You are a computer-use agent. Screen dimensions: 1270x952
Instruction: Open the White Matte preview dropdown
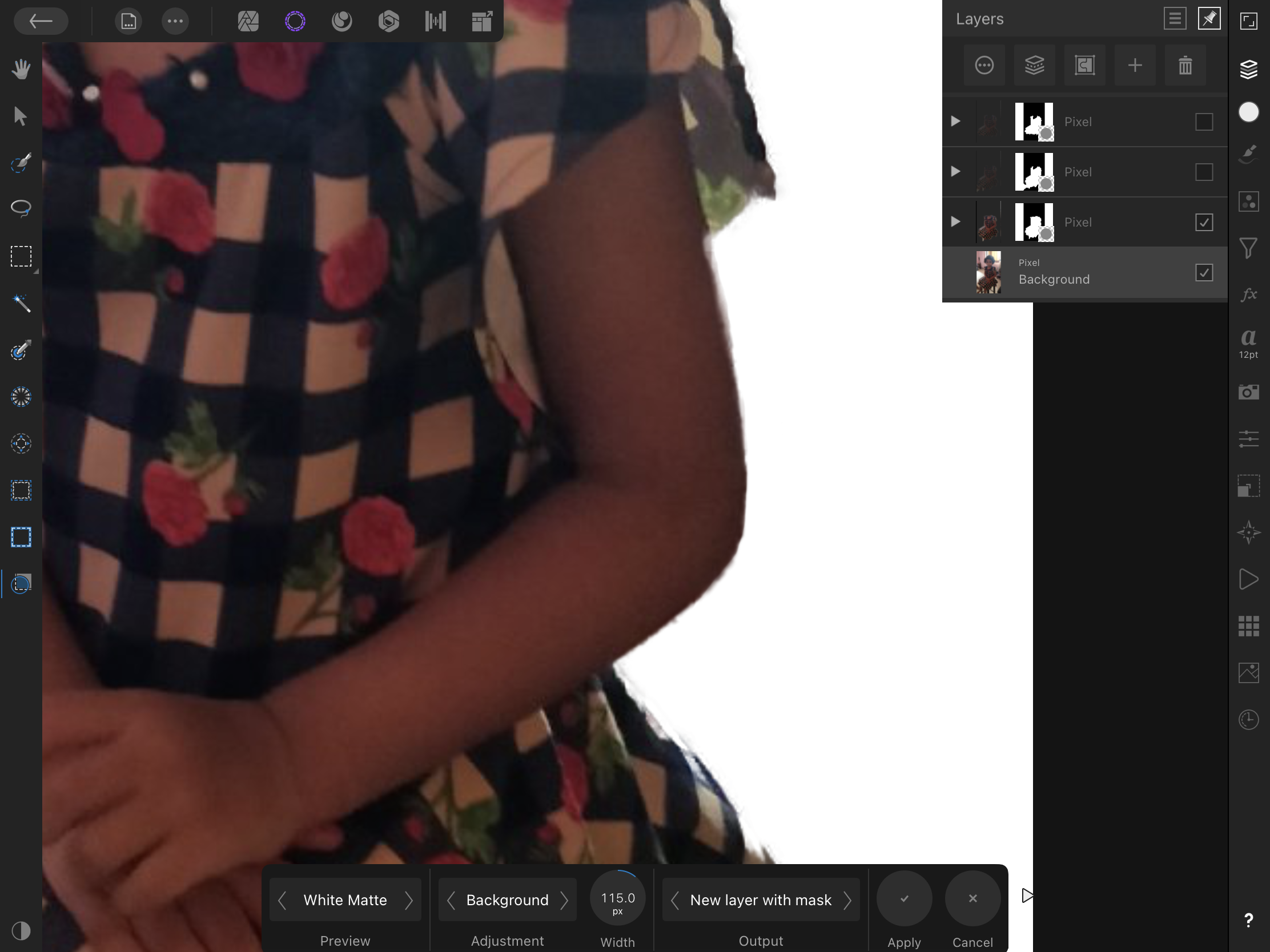pyautogui.click(x=345, y=900)
